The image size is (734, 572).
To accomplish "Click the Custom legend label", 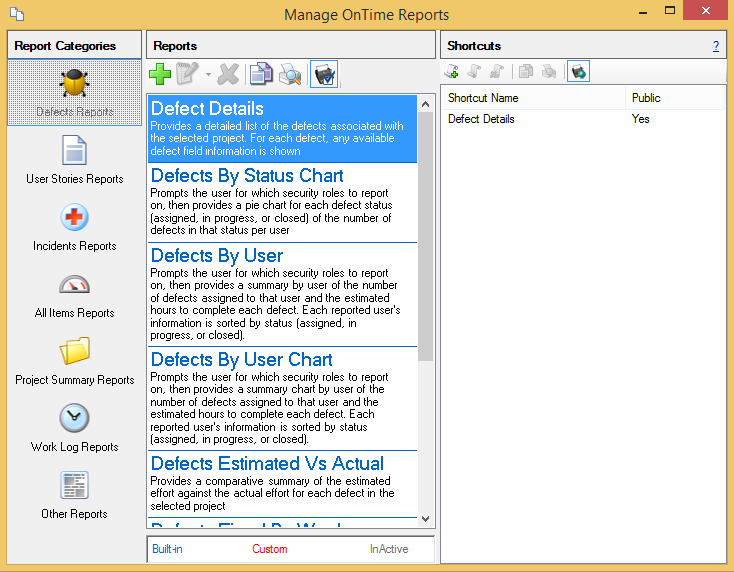I will point(270,549).
